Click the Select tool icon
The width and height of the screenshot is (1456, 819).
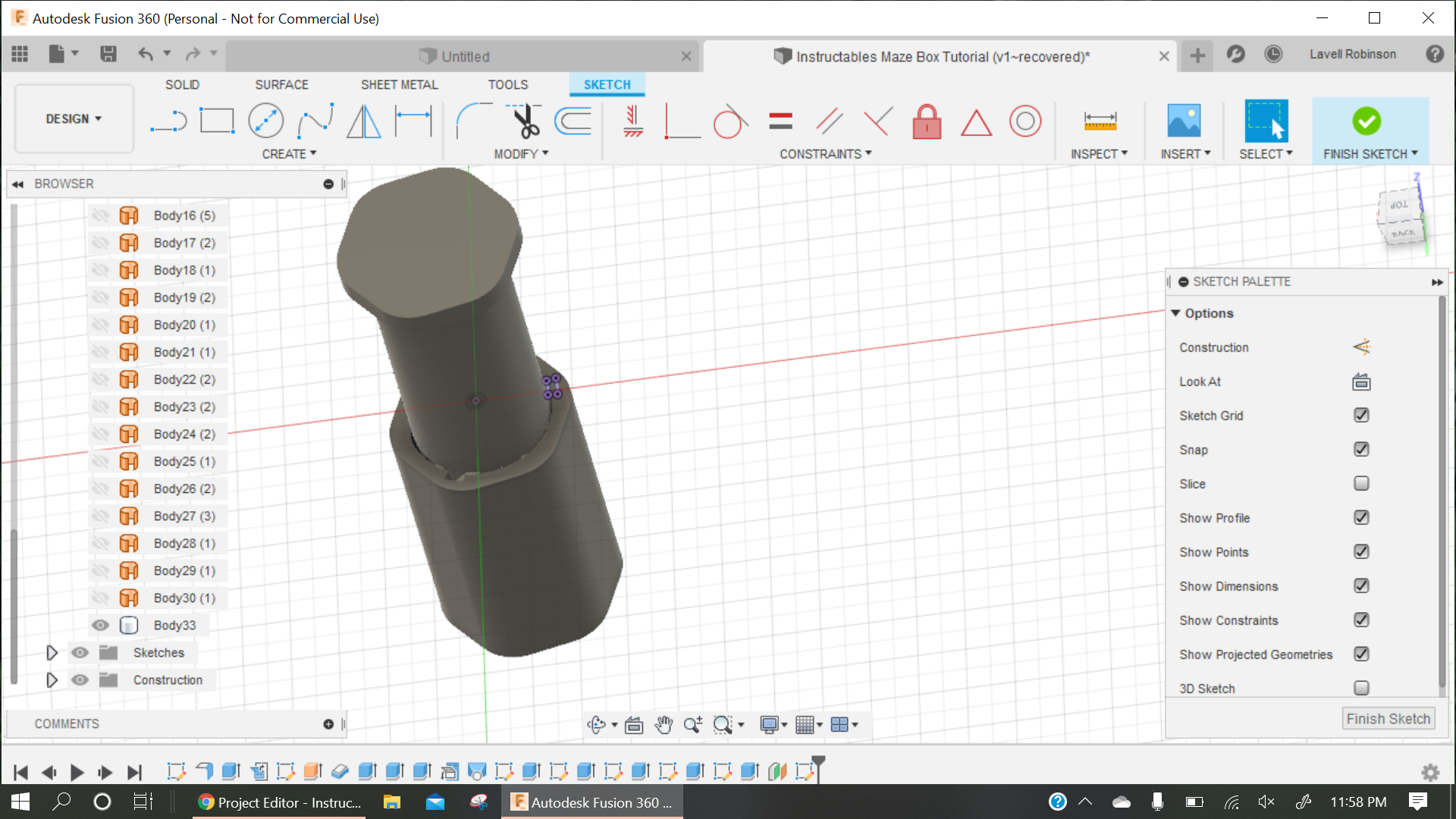coord(1266,121)
